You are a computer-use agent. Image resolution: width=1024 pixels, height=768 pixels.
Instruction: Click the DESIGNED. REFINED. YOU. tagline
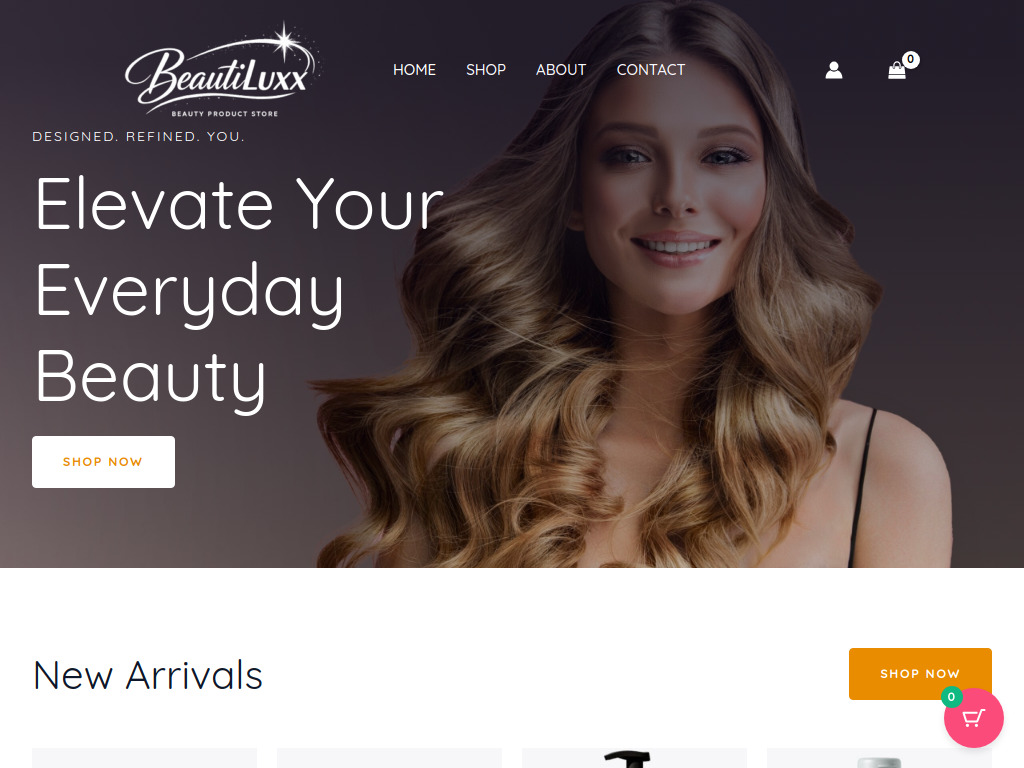click(x=138, y=136)
